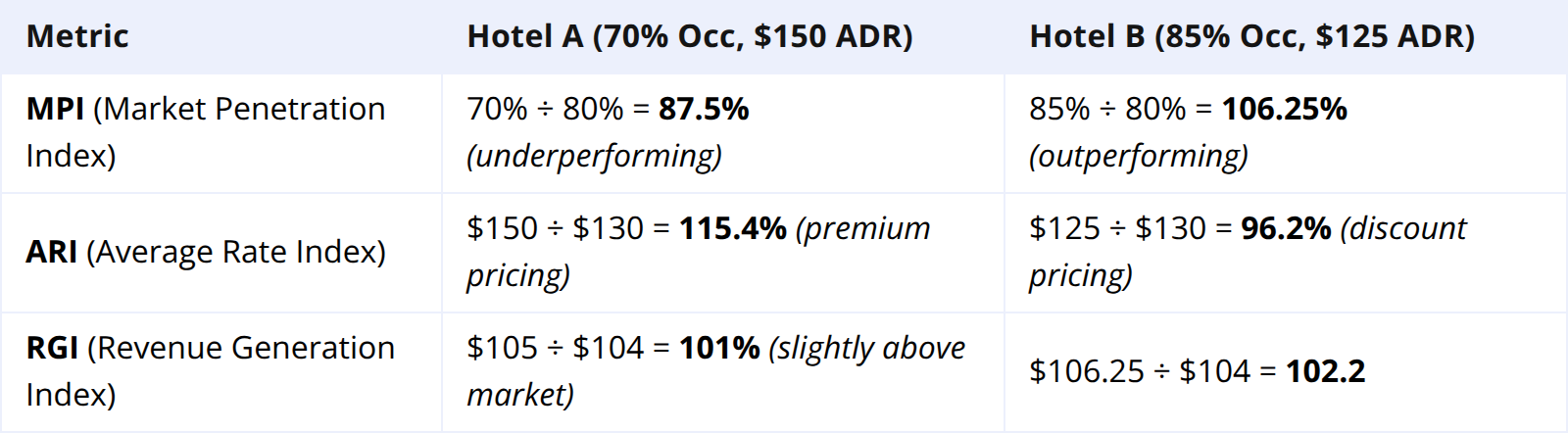This screenshot has width=1568, height=433.
Task: Click the bold 102.2 value
Action: 1325,371
